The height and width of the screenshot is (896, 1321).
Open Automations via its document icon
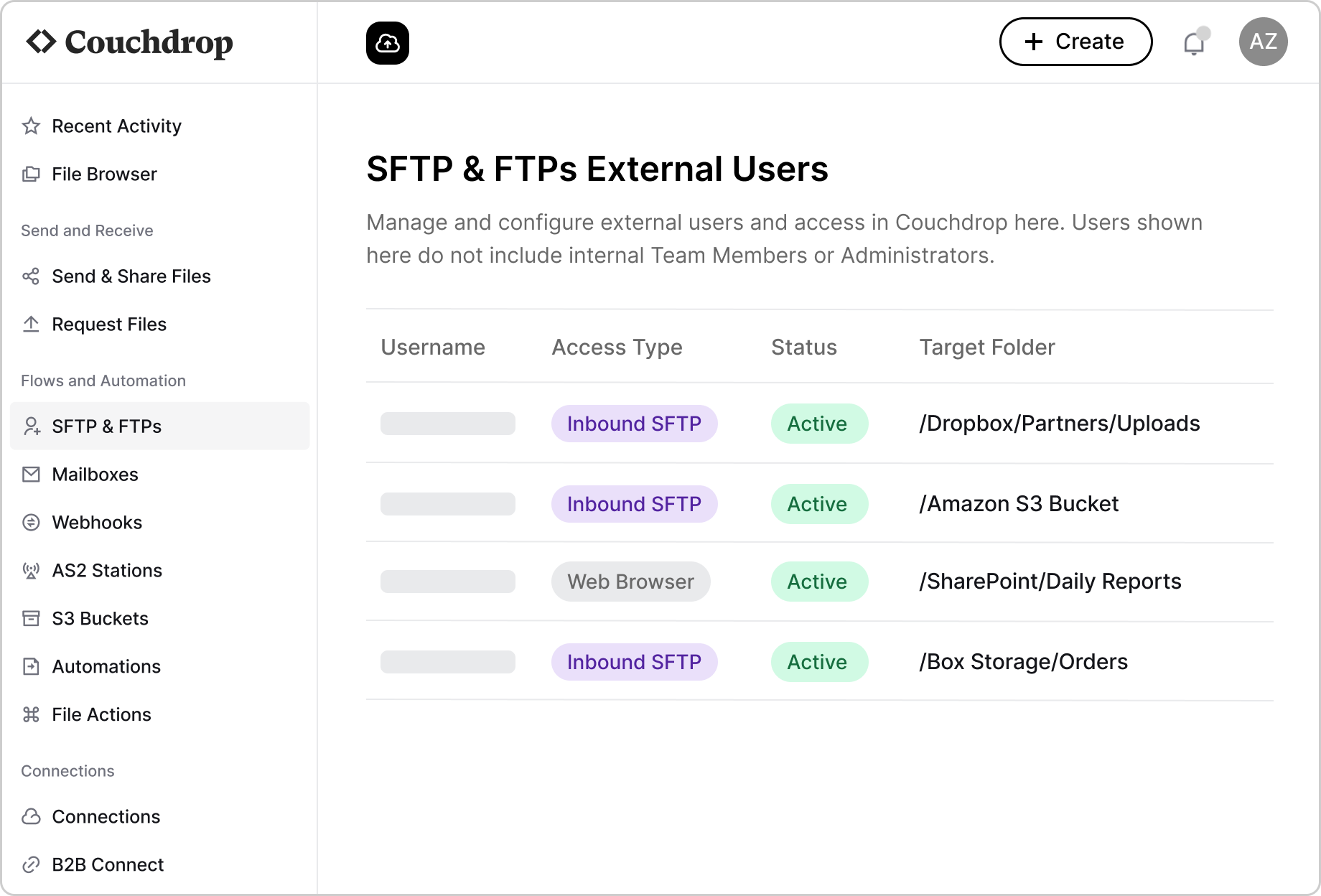pos(30,666)
